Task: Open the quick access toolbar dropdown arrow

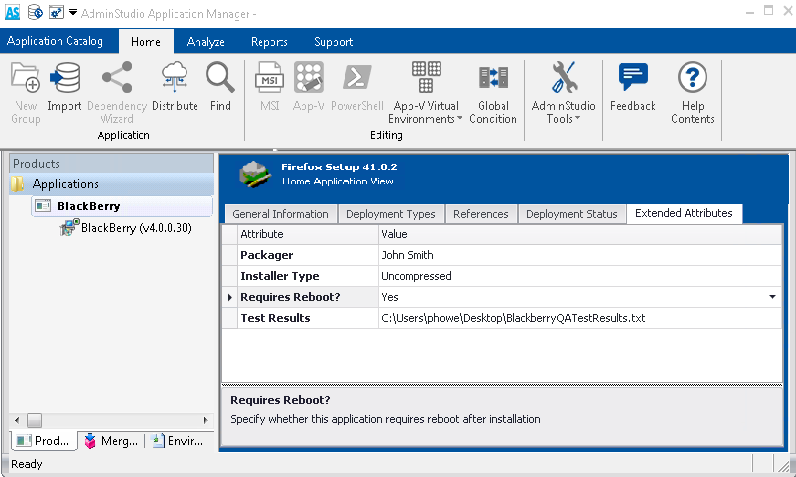Action: (x=73, y=12)
